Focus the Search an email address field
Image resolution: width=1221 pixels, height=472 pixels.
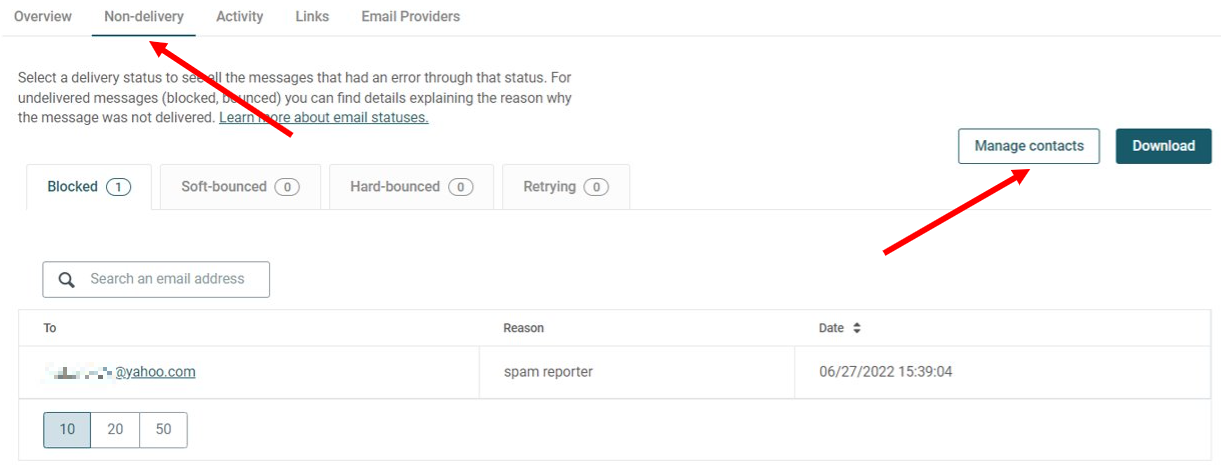tap(156, 280)
